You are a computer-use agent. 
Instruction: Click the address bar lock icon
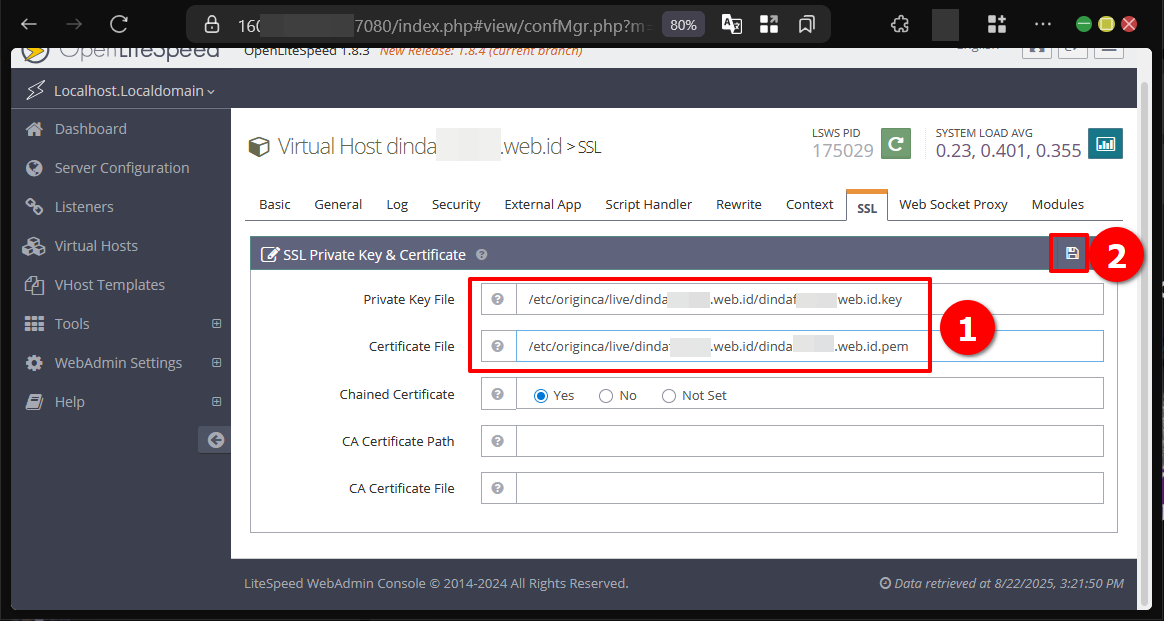click(x=212, y=24)
